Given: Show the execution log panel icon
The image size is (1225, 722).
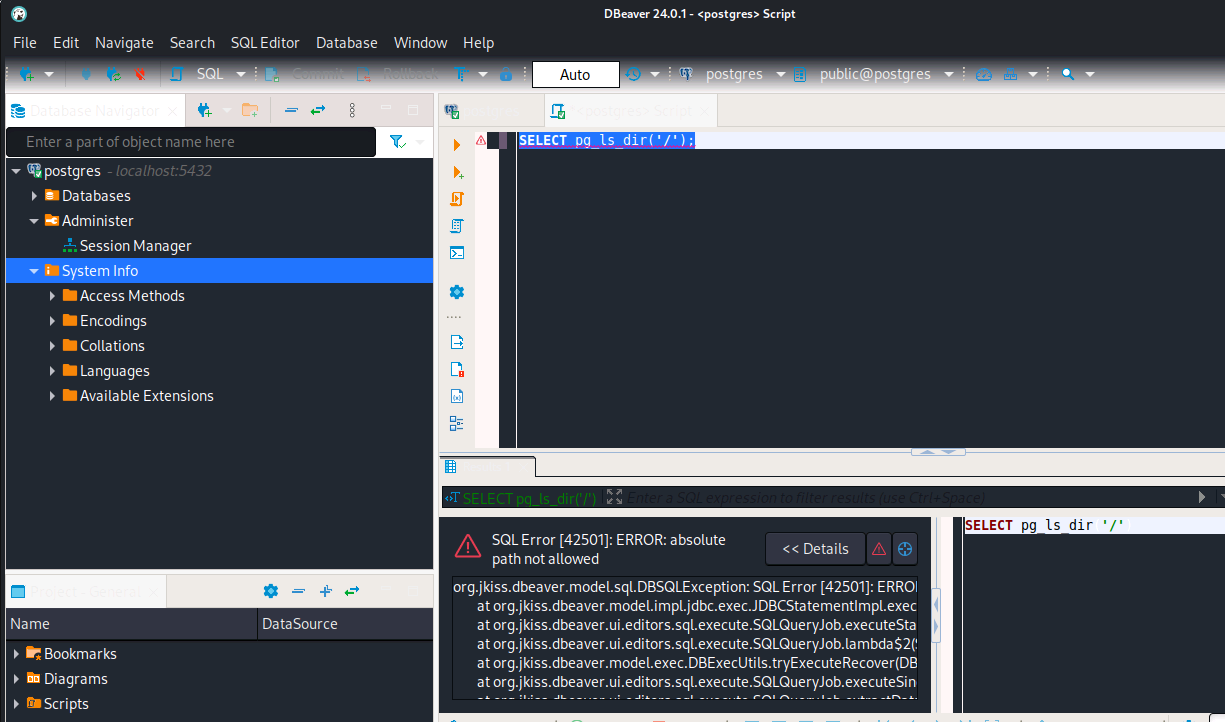Looking at the screenshot, I should point(457,369).
